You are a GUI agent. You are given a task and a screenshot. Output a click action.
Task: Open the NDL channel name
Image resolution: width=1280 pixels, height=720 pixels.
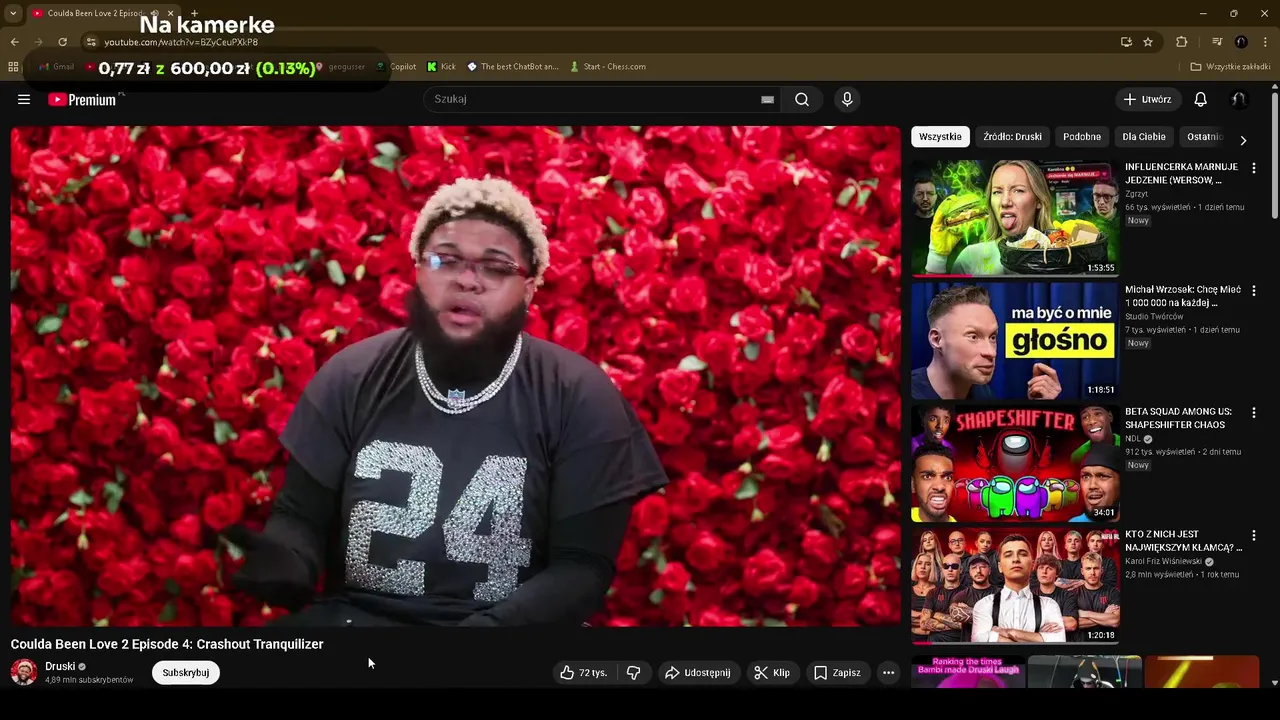1133,439
